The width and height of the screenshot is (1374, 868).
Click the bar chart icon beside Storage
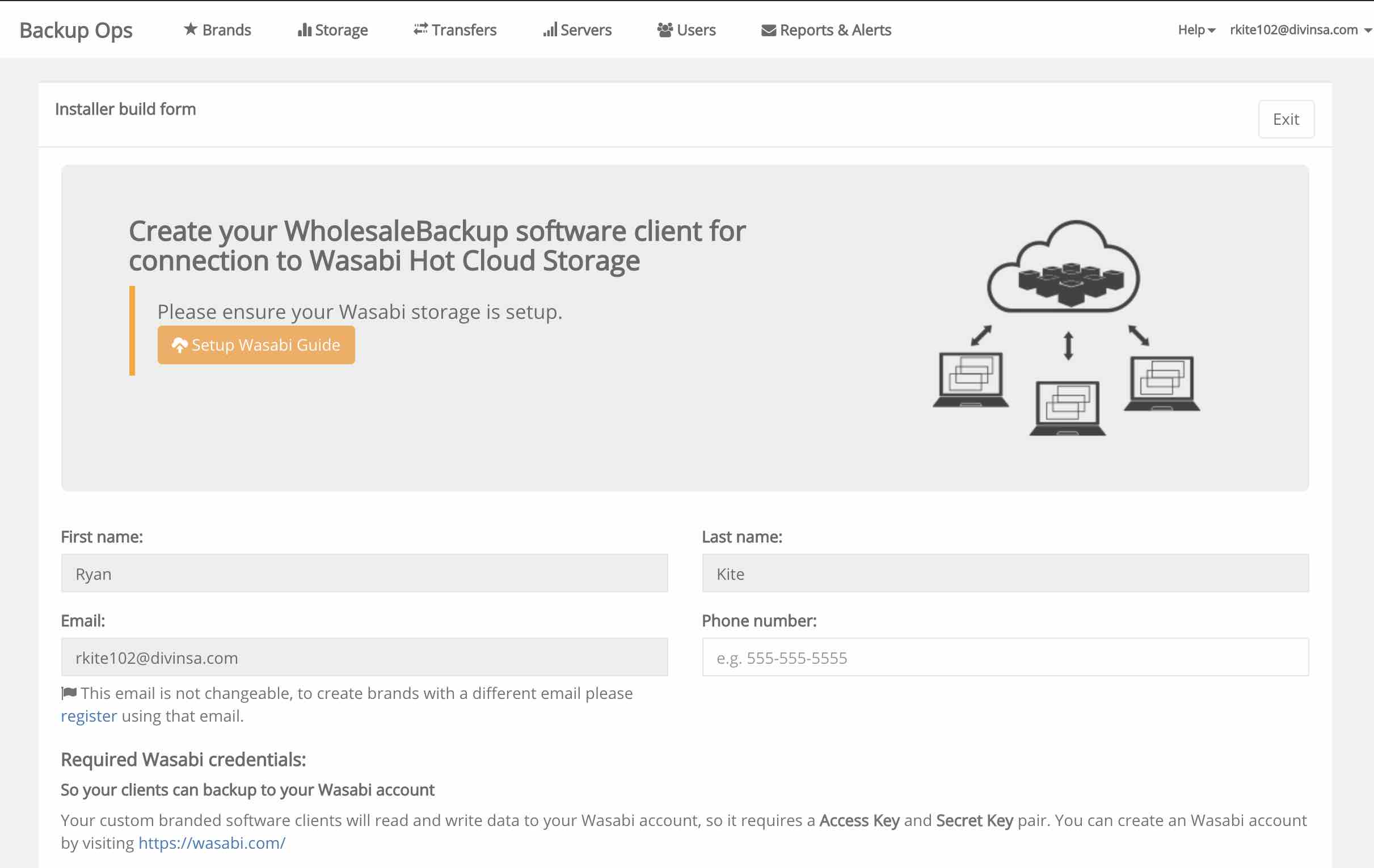pos(305,30)
